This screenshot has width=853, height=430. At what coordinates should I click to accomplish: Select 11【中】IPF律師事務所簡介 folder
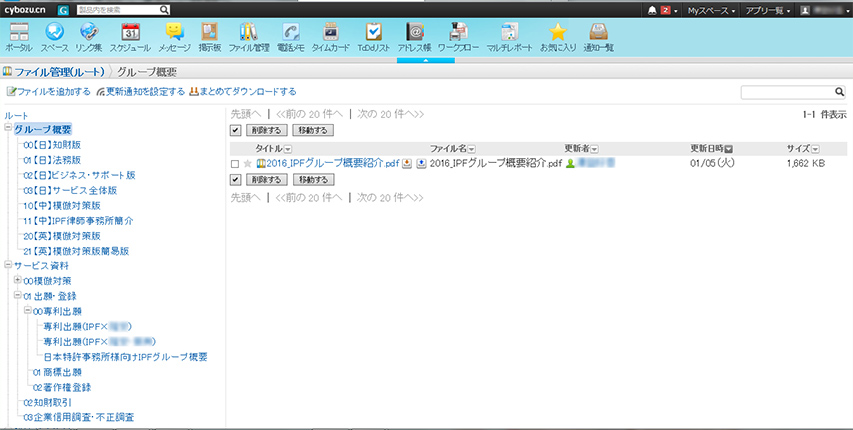(x=78, y=221)
